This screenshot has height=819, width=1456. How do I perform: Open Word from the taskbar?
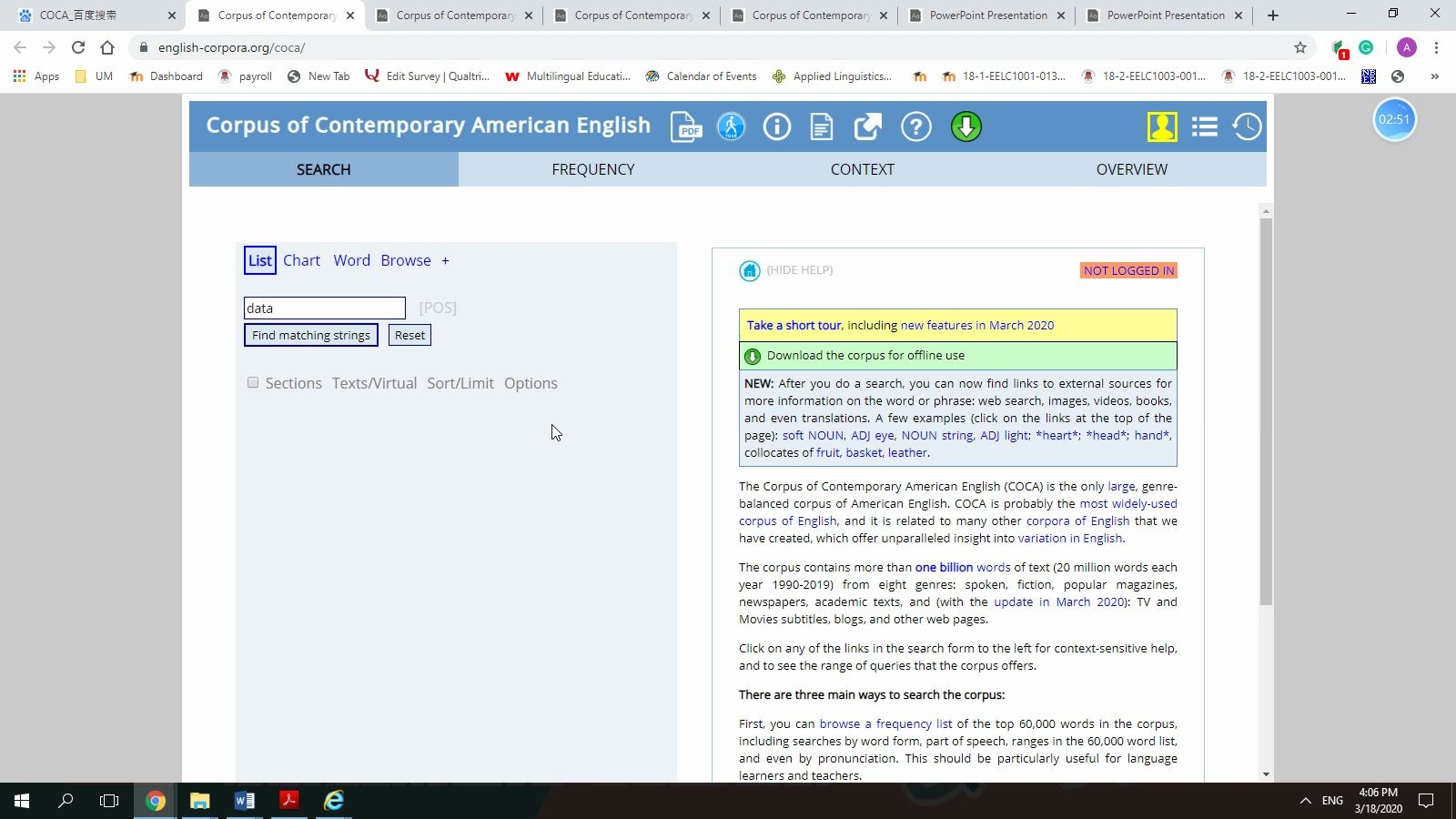point(245,801)
